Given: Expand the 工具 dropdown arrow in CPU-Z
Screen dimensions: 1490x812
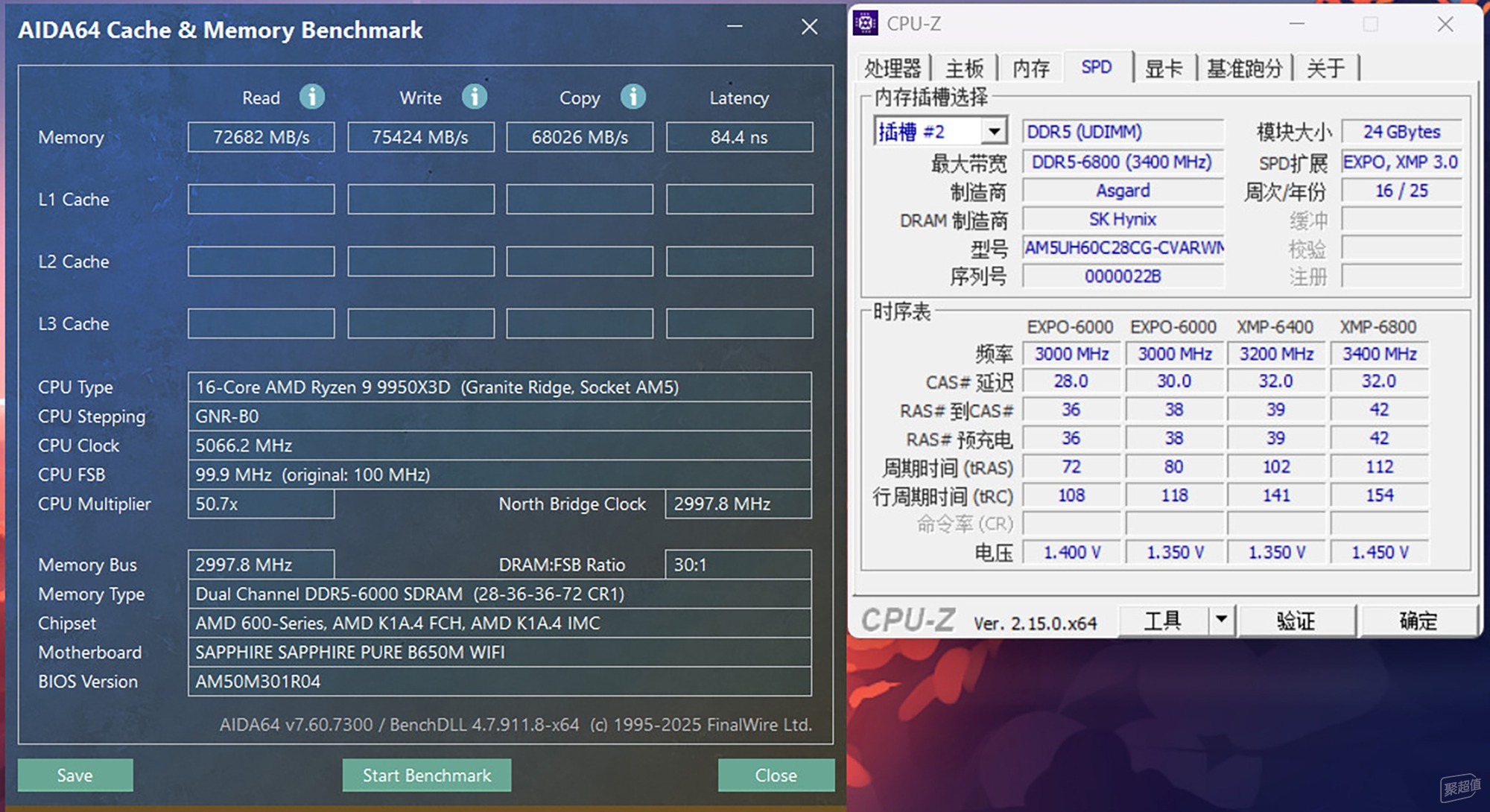Looking at the screenshot, I should pyautogui.click(x=1221, y=619).
